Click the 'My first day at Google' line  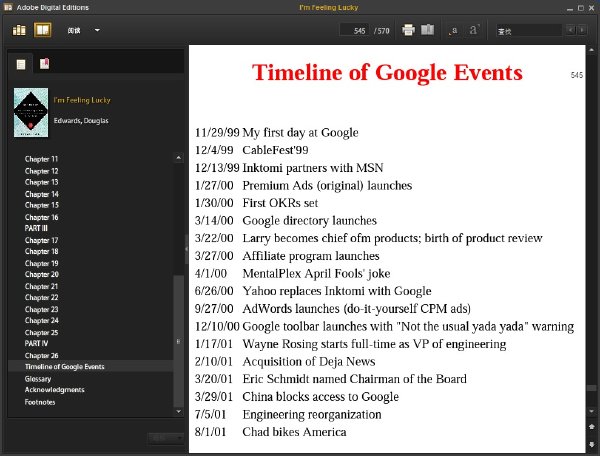[300, 132]
